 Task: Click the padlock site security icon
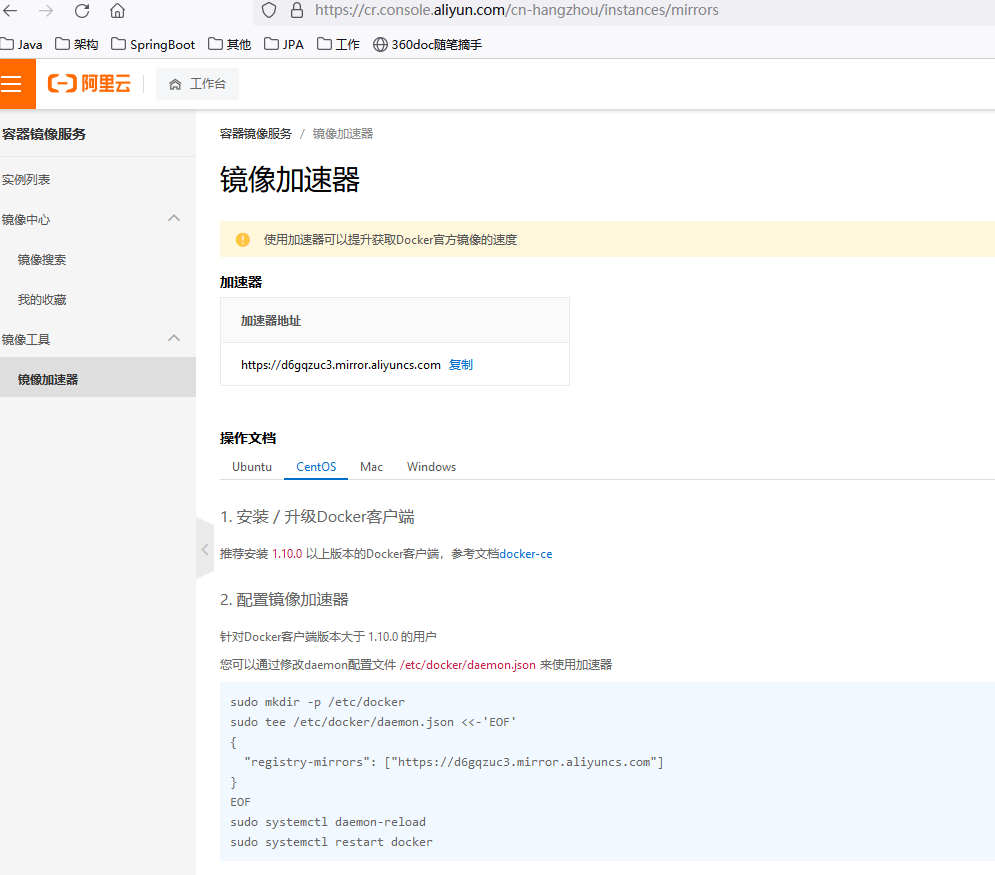[297, 10]
